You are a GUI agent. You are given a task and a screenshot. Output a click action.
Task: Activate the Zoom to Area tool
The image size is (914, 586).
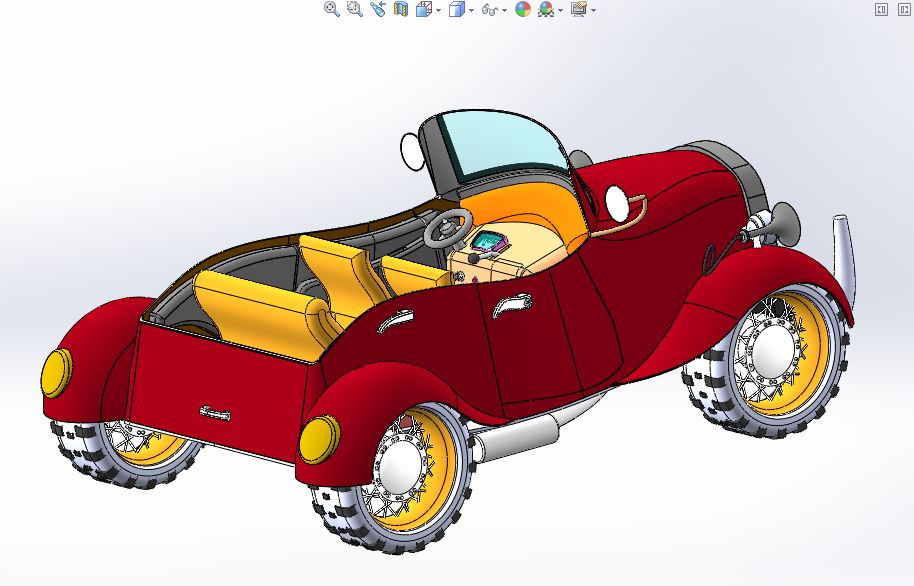click(x=354, y=9)
